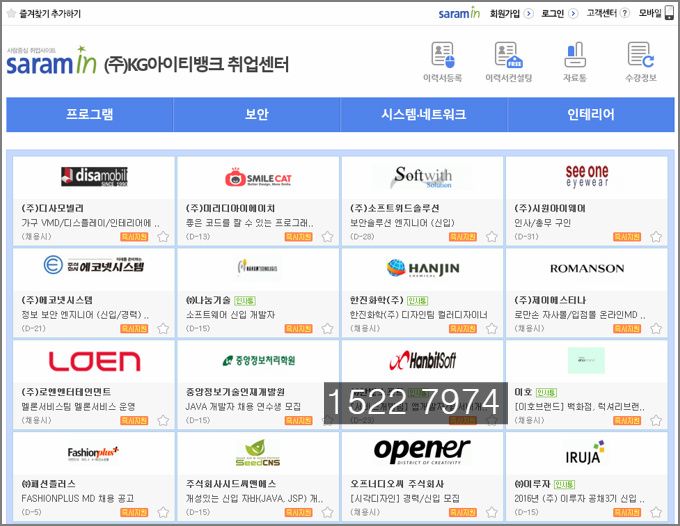The image size is (680, 526).
Task: Favorite the 한진화학(주) job with its star
Action: tap(491, 329)
